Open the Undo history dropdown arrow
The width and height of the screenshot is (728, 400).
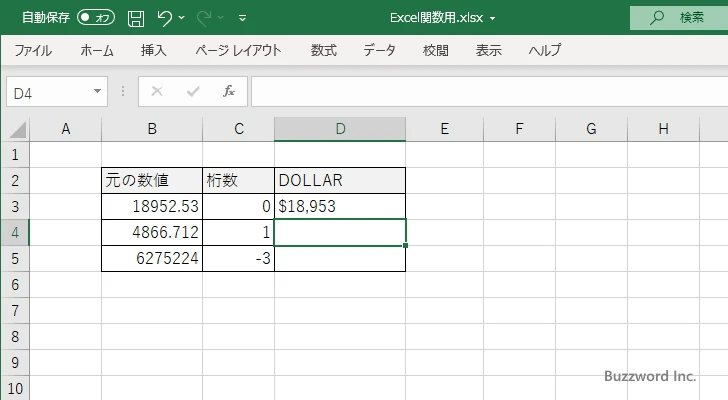click(x=182, y=18)
